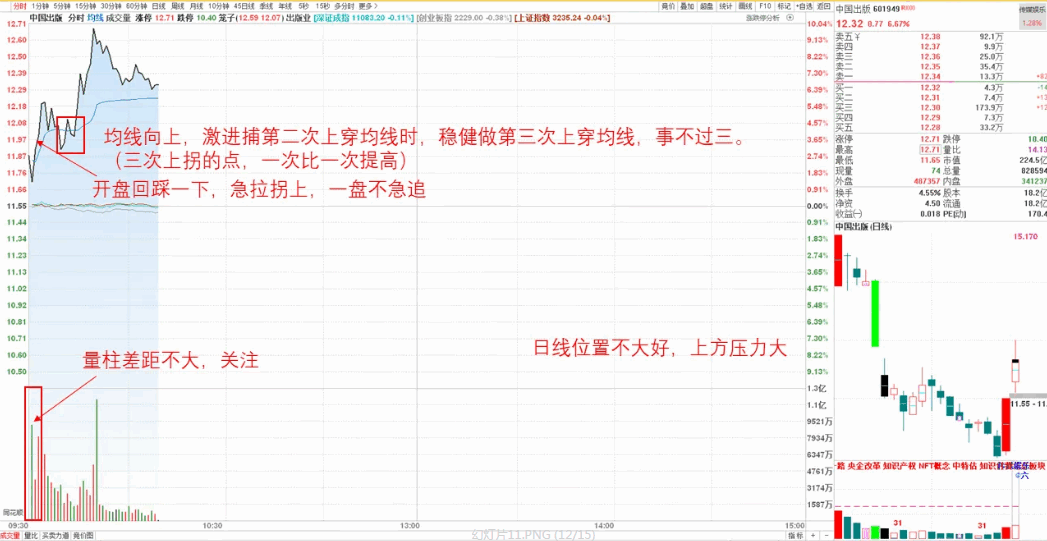
Task: Open the F10 company info
Action: click(x=765, y=6)
